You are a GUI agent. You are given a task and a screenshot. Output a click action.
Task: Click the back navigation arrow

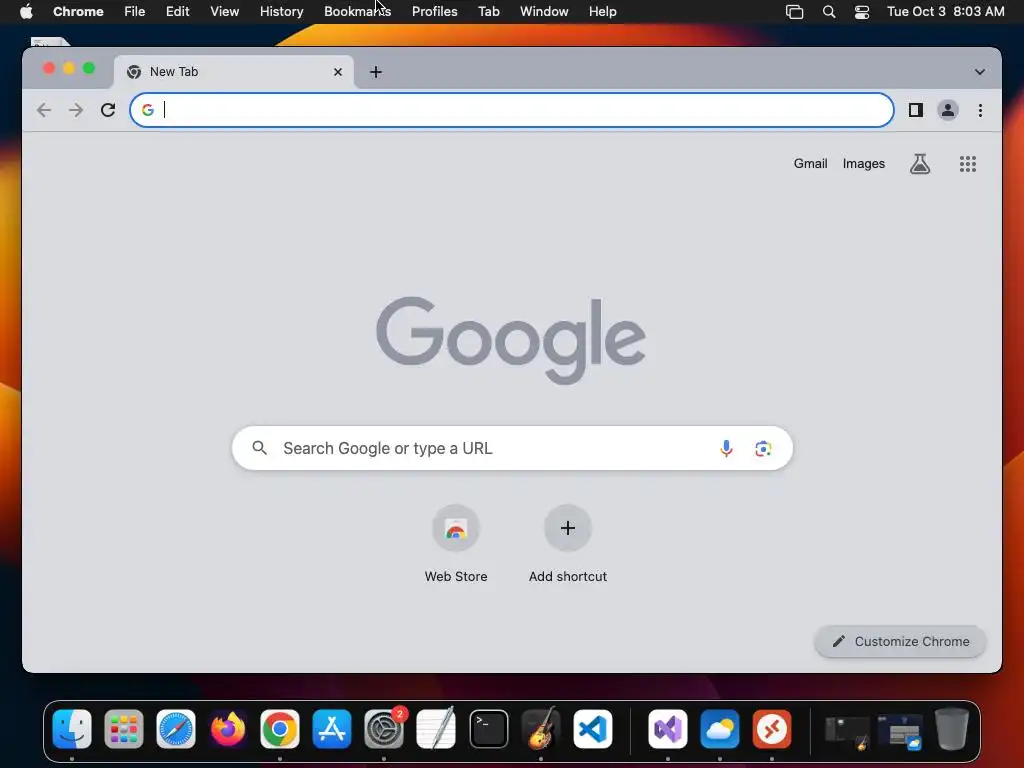tap(44, 110)
